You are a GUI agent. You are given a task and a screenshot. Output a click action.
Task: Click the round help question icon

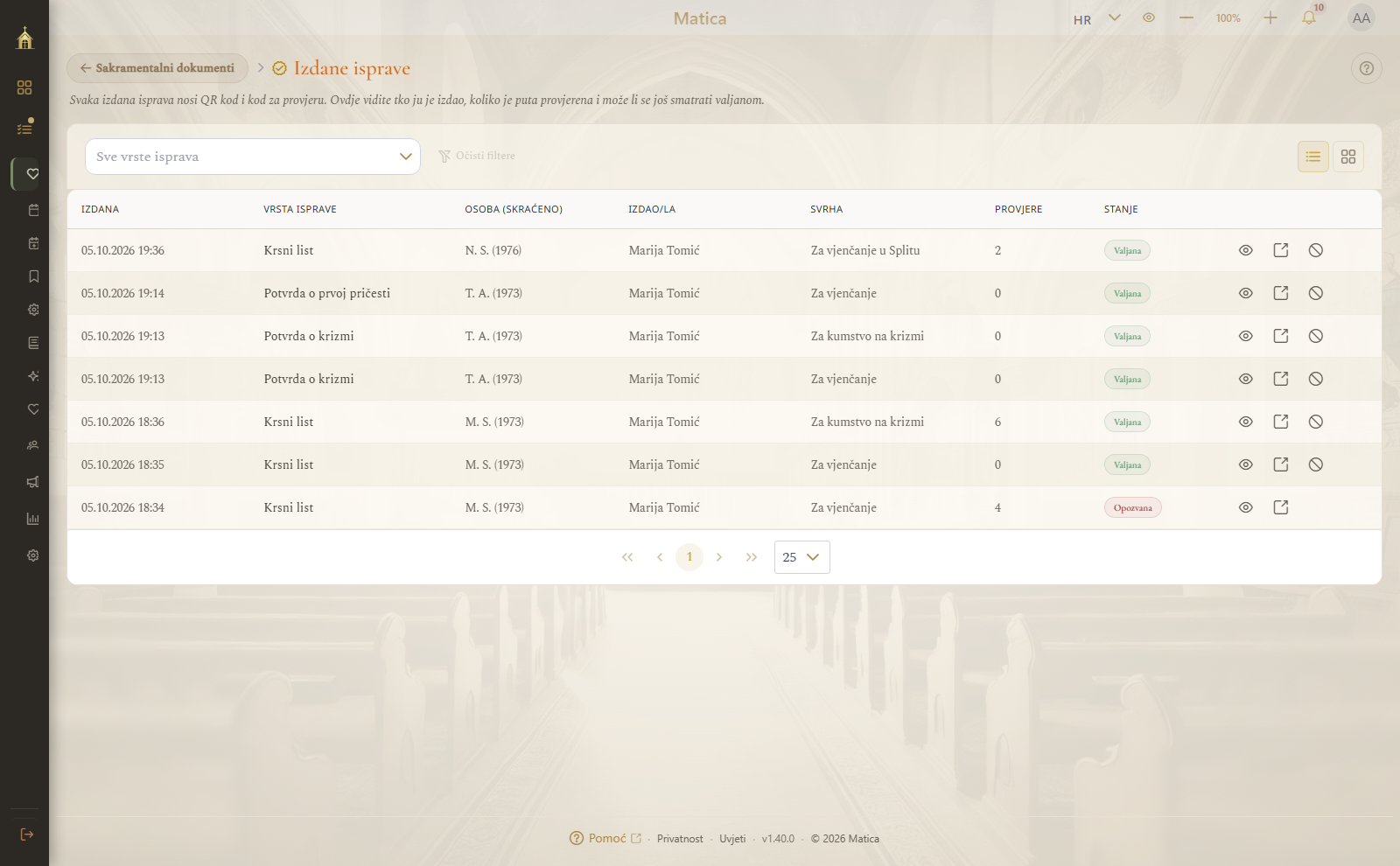tap(1367, 68)
